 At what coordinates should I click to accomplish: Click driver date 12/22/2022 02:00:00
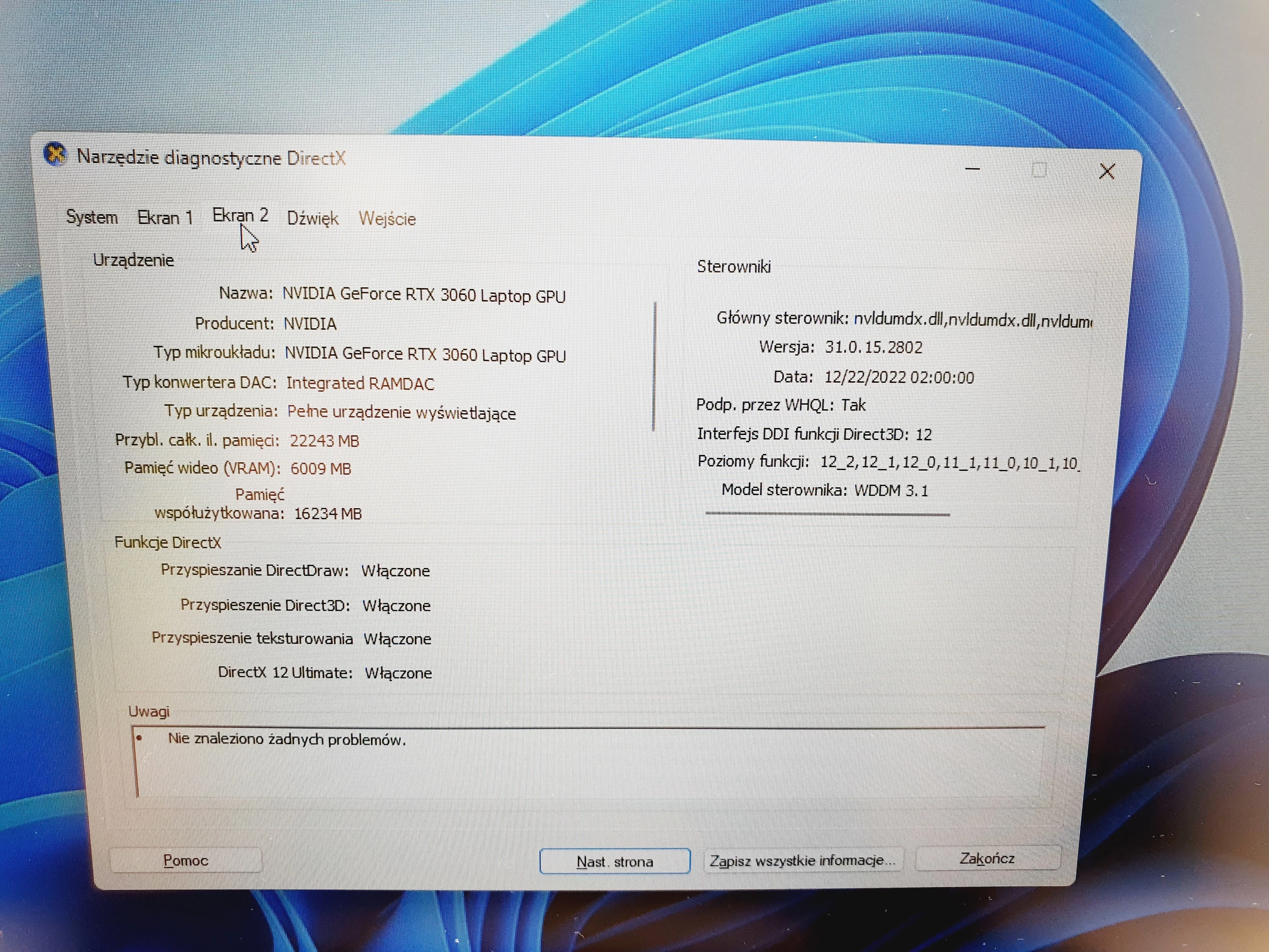pyautogui.click(x=899, y=377)
